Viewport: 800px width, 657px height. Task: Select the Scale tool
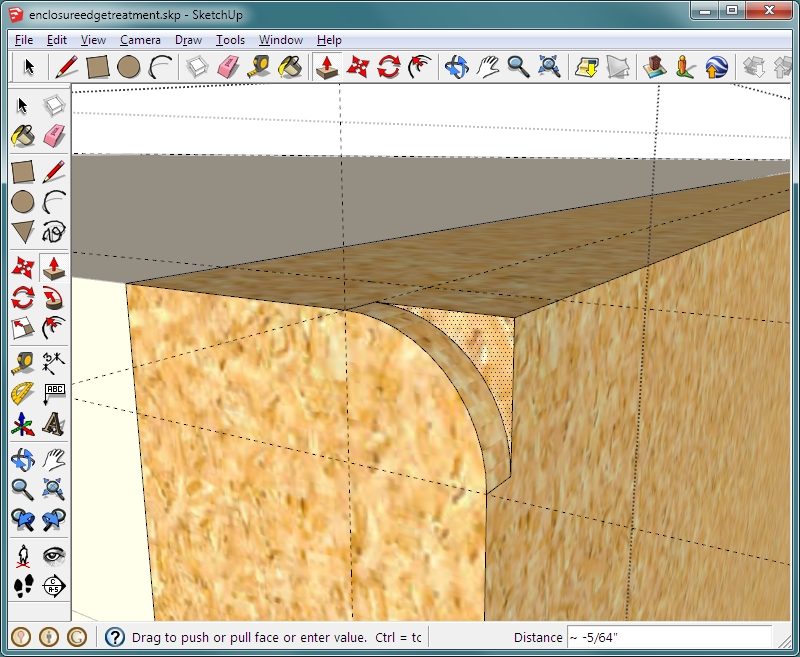(x=22, y=328)
